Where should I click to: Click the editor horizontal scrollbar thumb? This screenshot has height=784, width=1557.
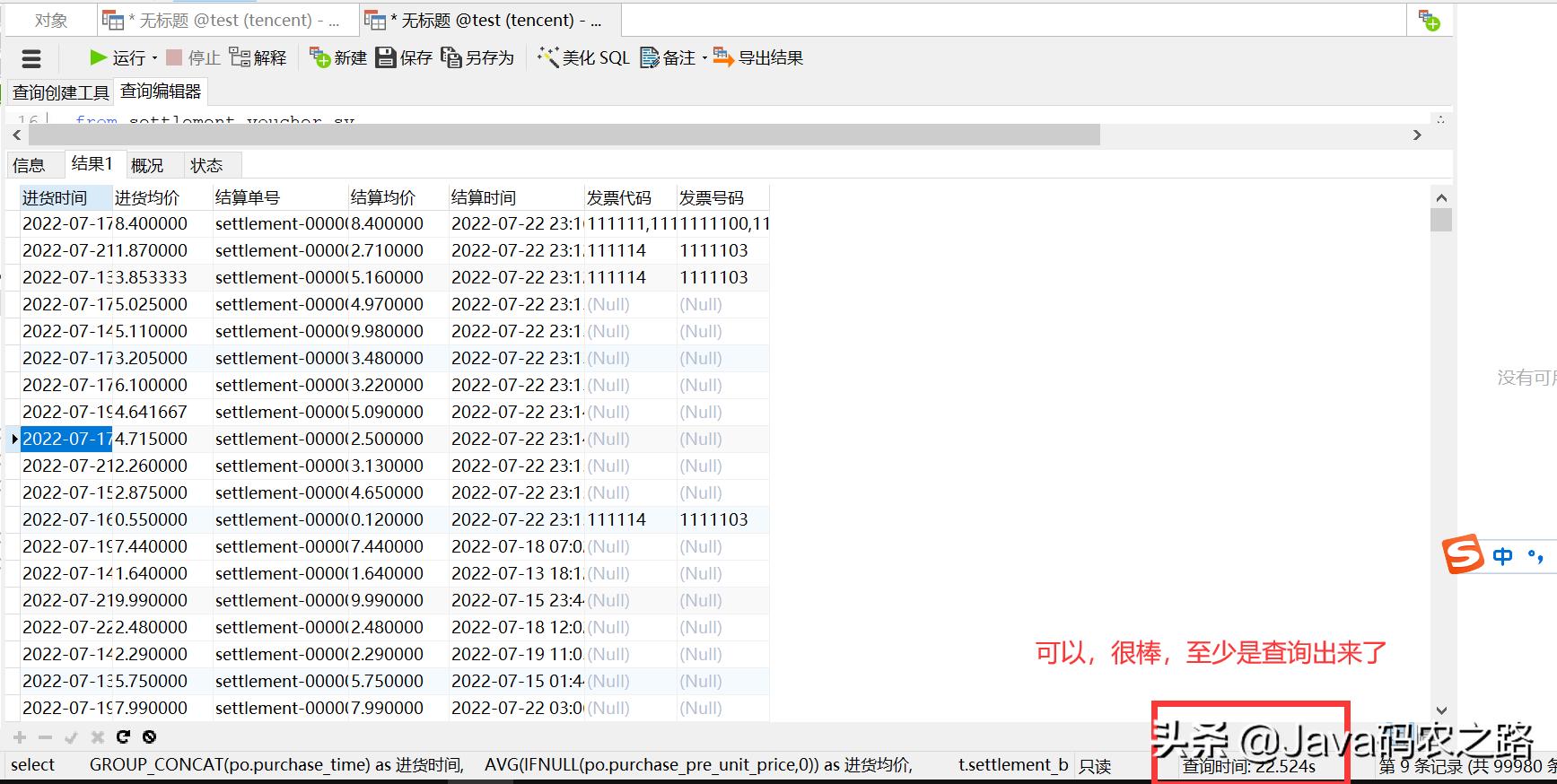(x=564, y=135)
